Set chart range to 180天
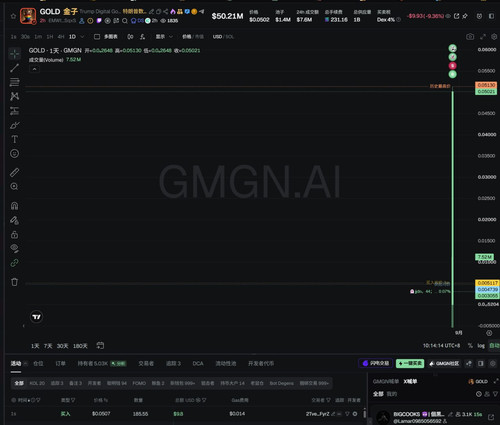500x425 pixels. [x=80, y=346]
